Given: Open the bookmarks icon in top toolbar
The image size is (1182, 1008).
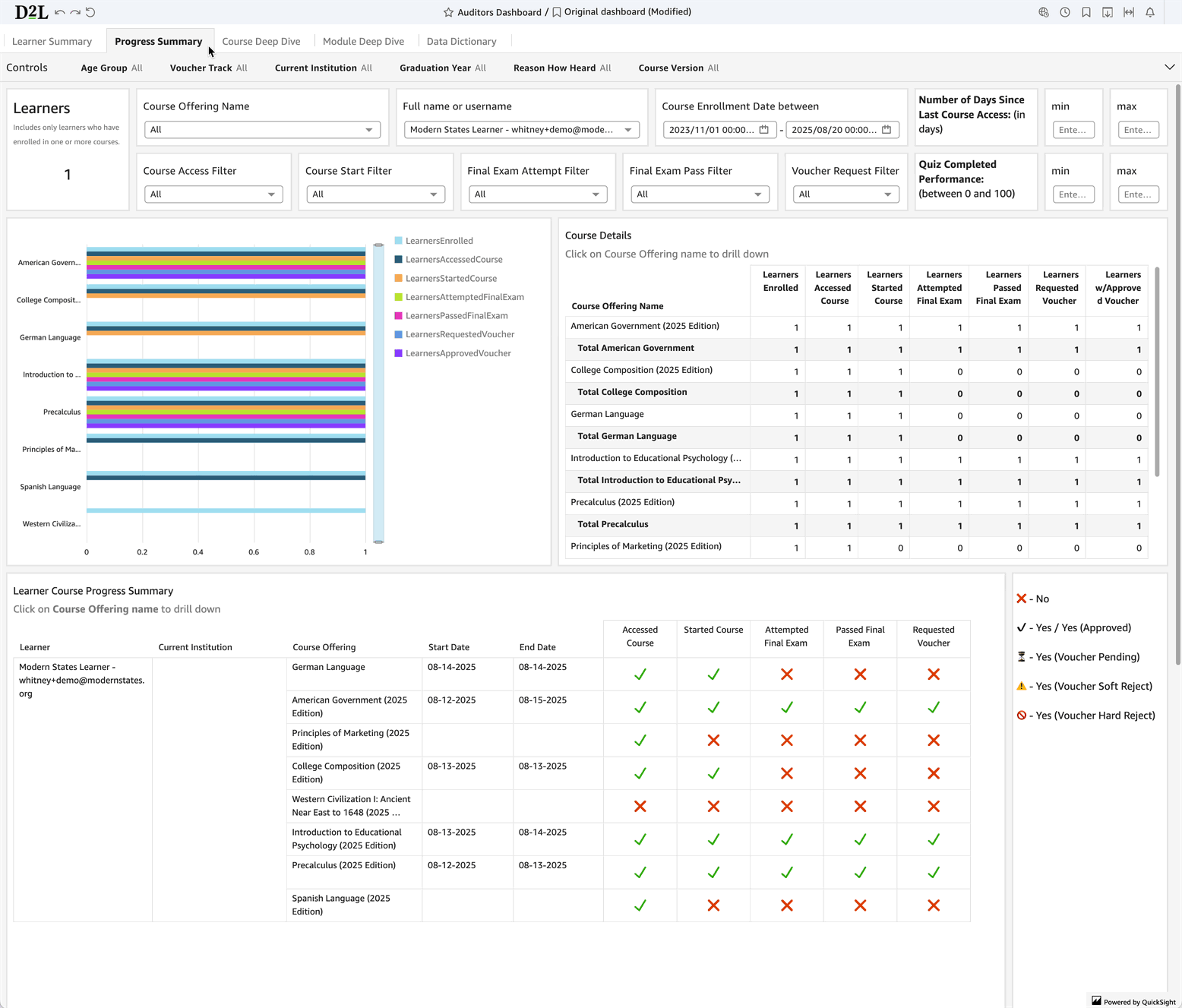Looking at the screenshot, I should [x=1086, y=12].
